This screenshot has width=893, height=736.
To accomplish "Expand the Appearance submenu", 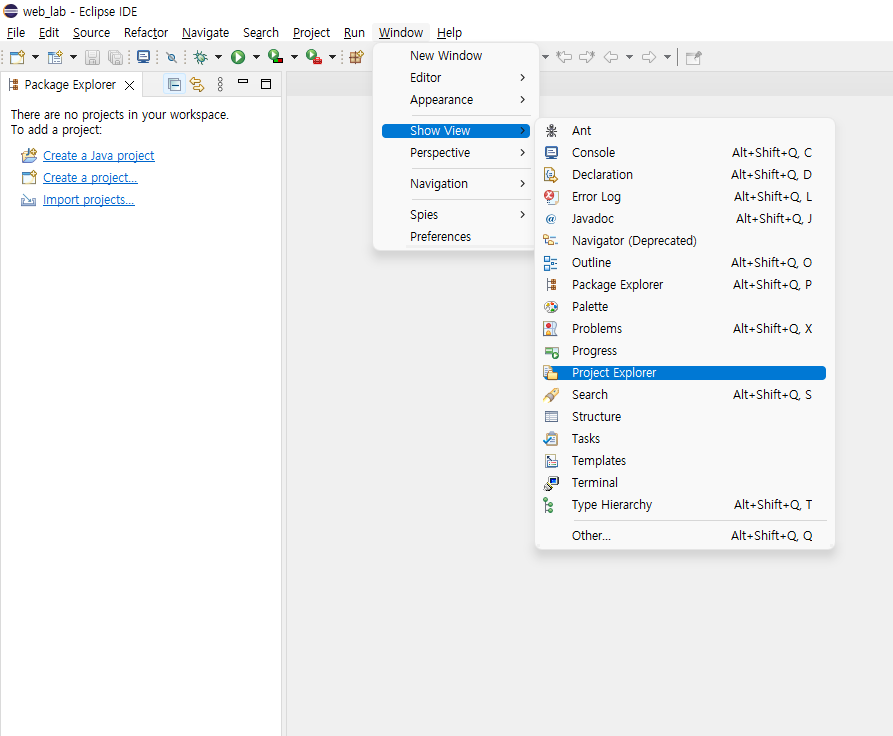I will click(456, 100).
